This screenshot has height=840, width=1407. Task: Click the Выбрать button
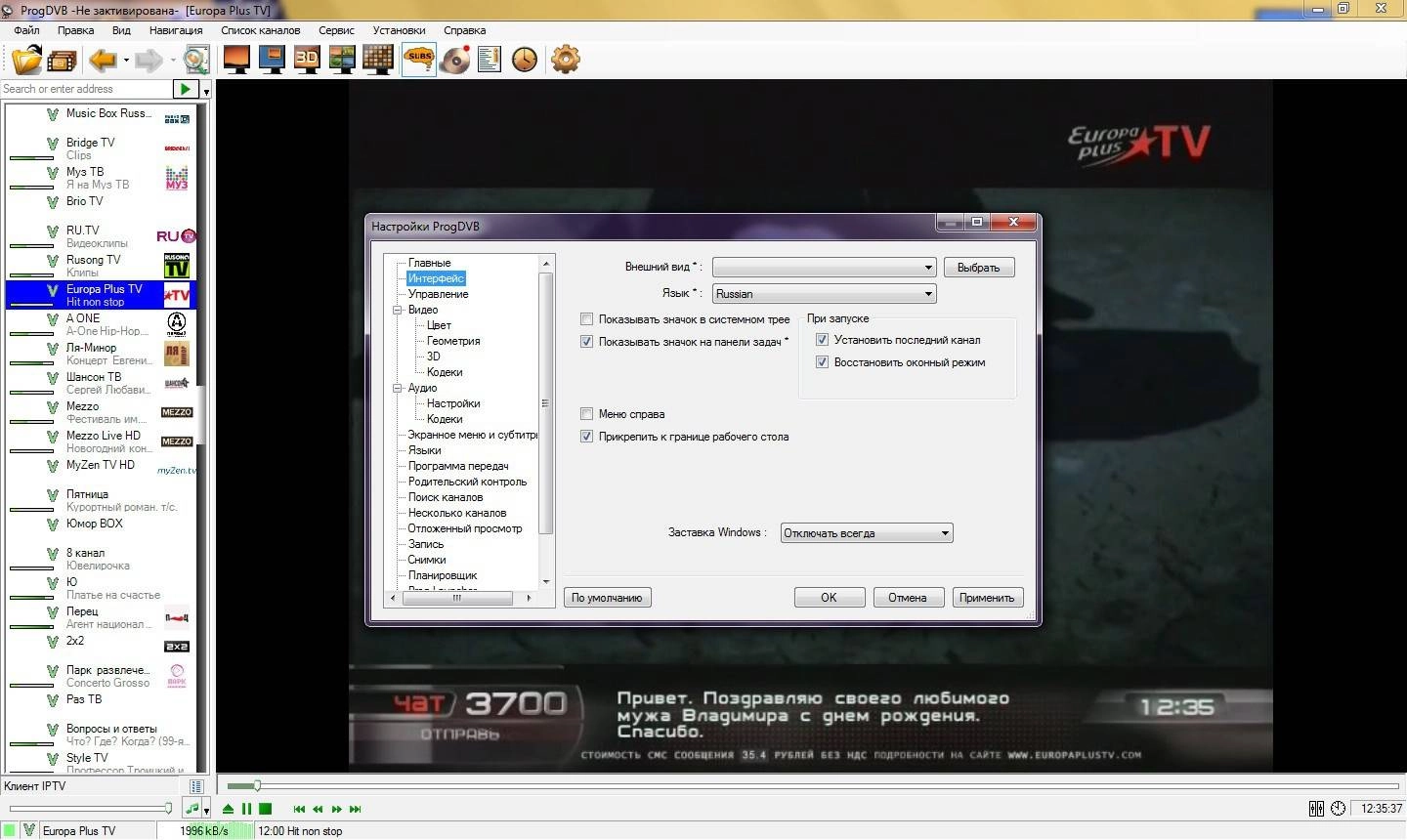tap(979, 268)
